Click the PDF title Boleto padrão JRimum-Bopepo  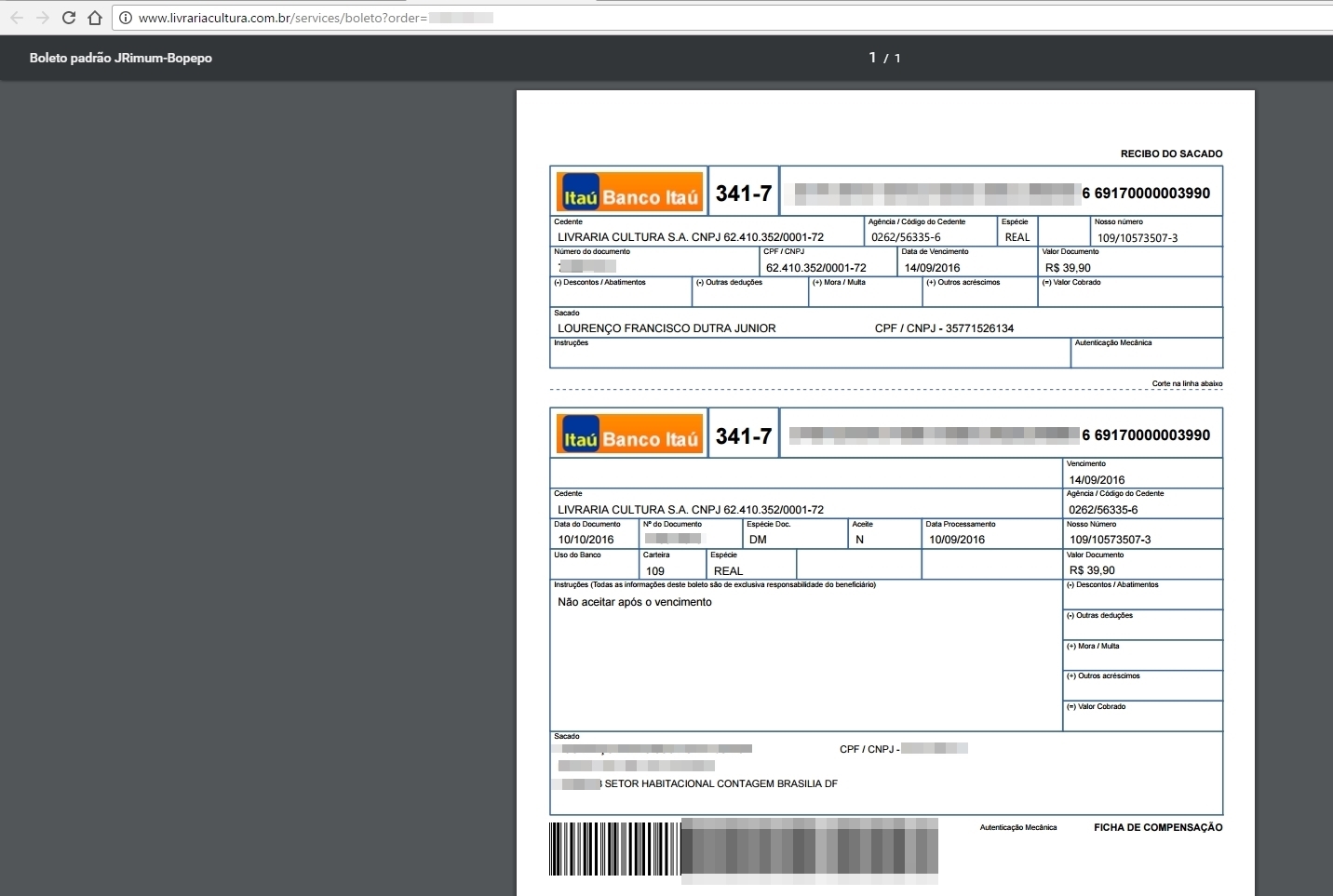(121, 58)
